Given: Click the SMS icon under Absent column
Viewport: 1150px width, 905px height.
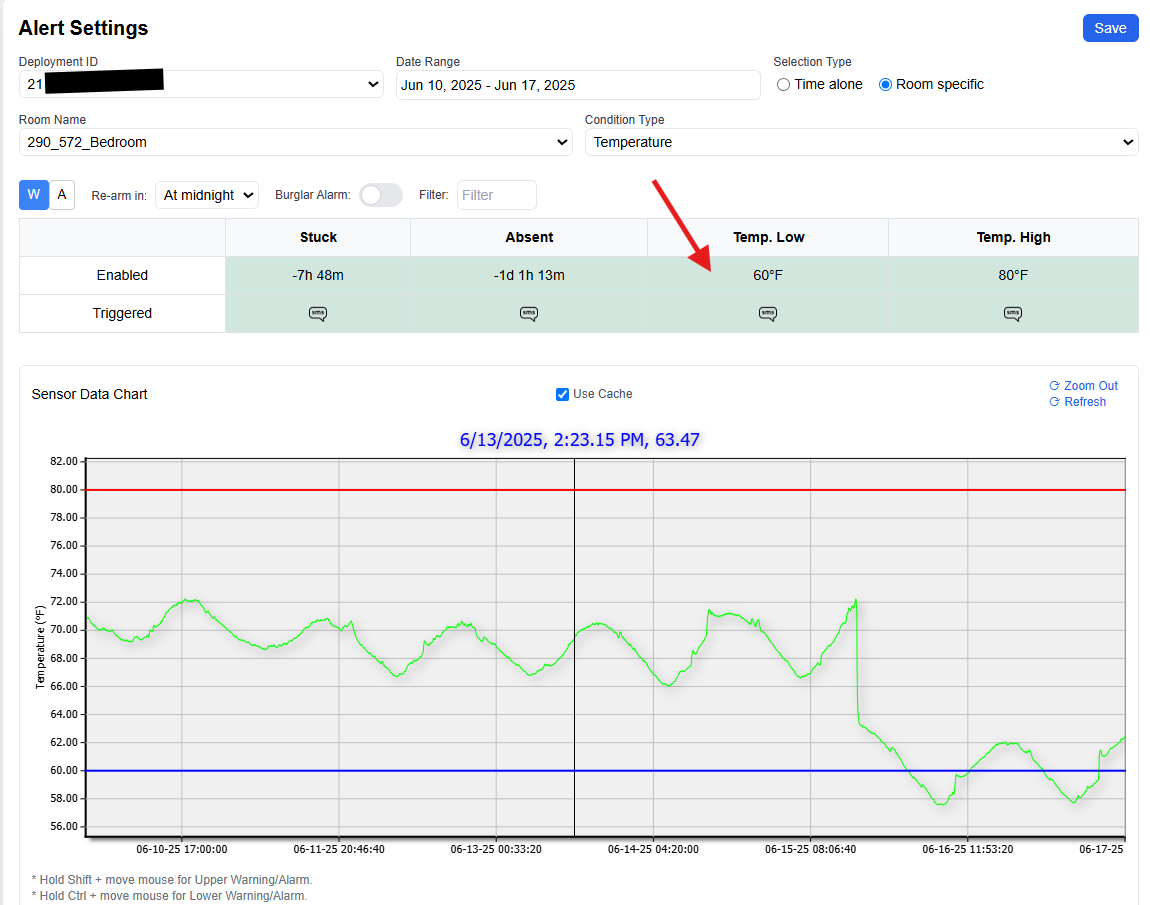Looking at the screenshot, I should point(529,314).
